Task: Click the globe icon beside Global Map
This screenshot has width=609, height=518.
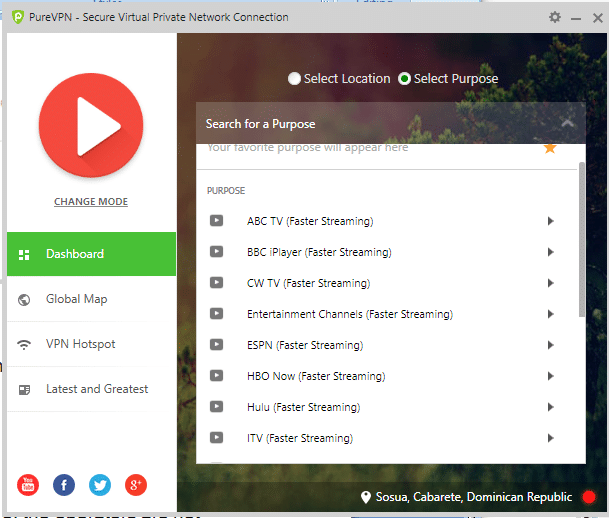Action: click(24, 300)
